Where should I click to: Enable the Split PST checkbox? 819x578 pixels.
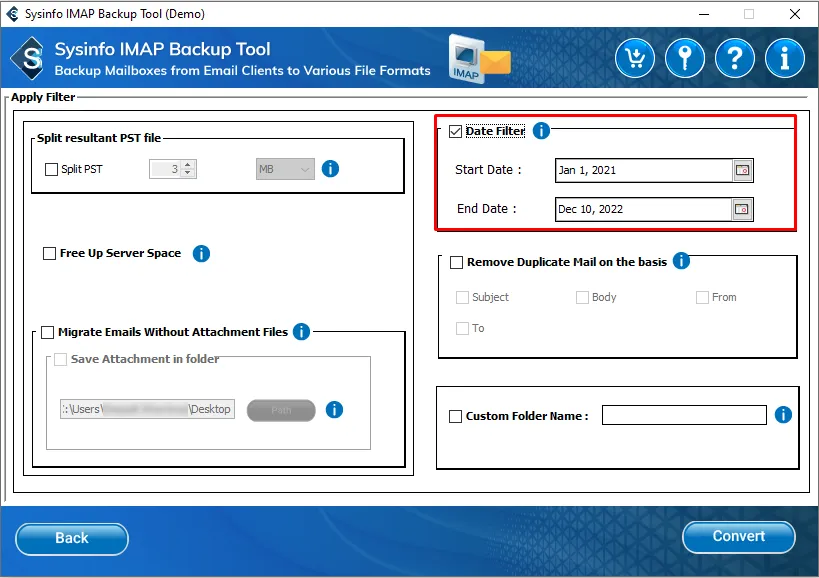51,169
